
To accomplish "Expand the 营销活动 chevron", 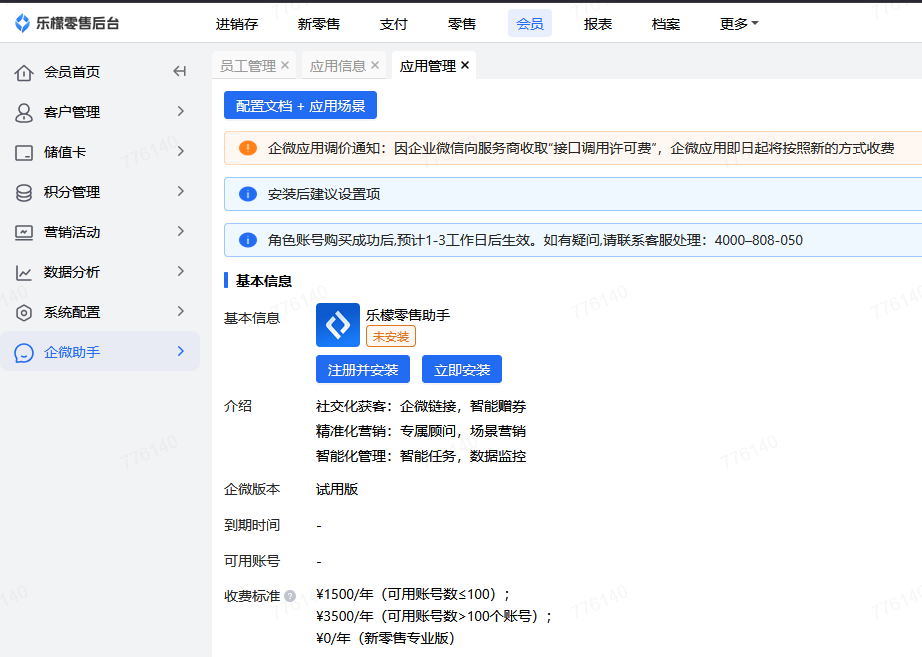I will point(181,231).
